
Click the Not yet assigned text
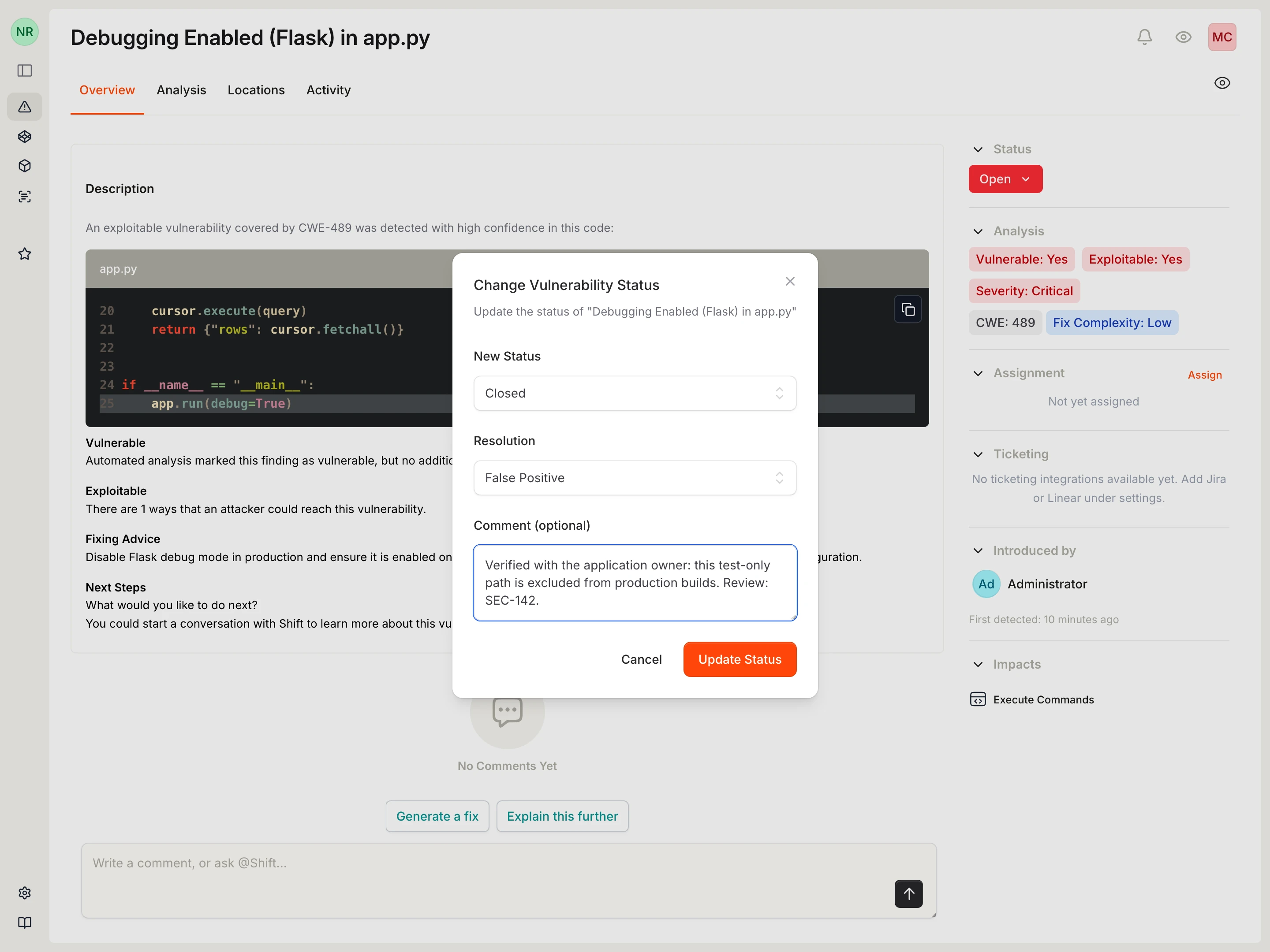pyautogui.click(x=1093, y=402)
